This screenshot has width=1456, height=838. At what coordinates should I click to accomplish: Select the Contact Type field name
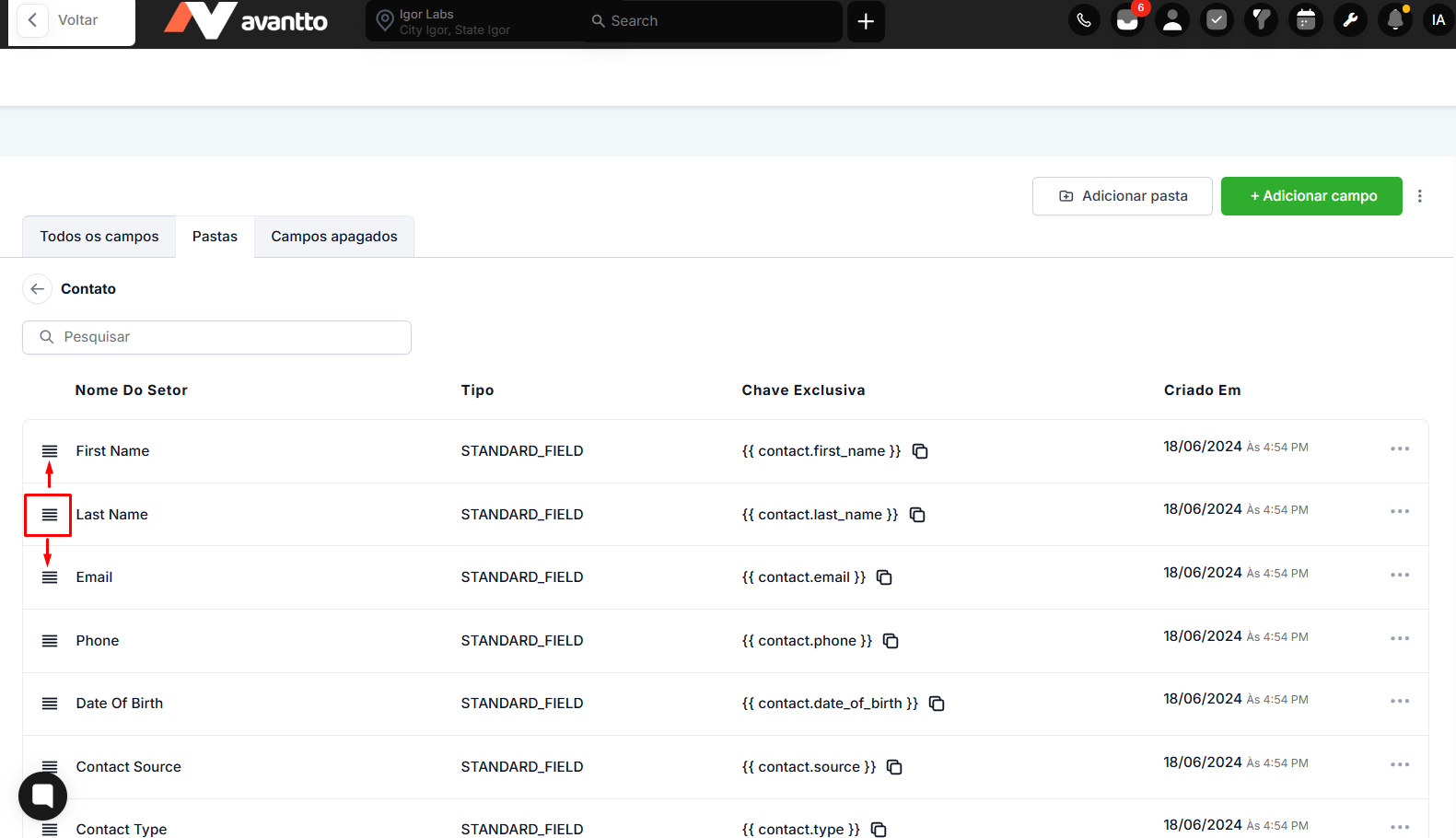[x=122, y=830]
